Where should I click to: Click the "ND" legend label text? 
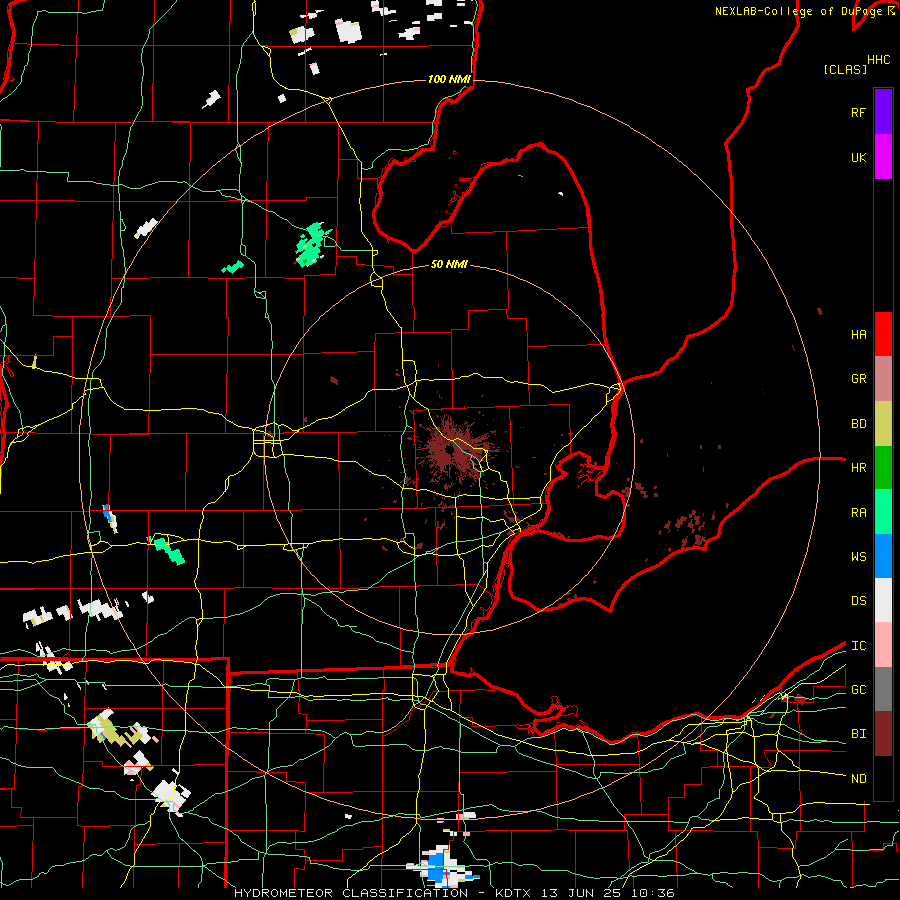858,778
